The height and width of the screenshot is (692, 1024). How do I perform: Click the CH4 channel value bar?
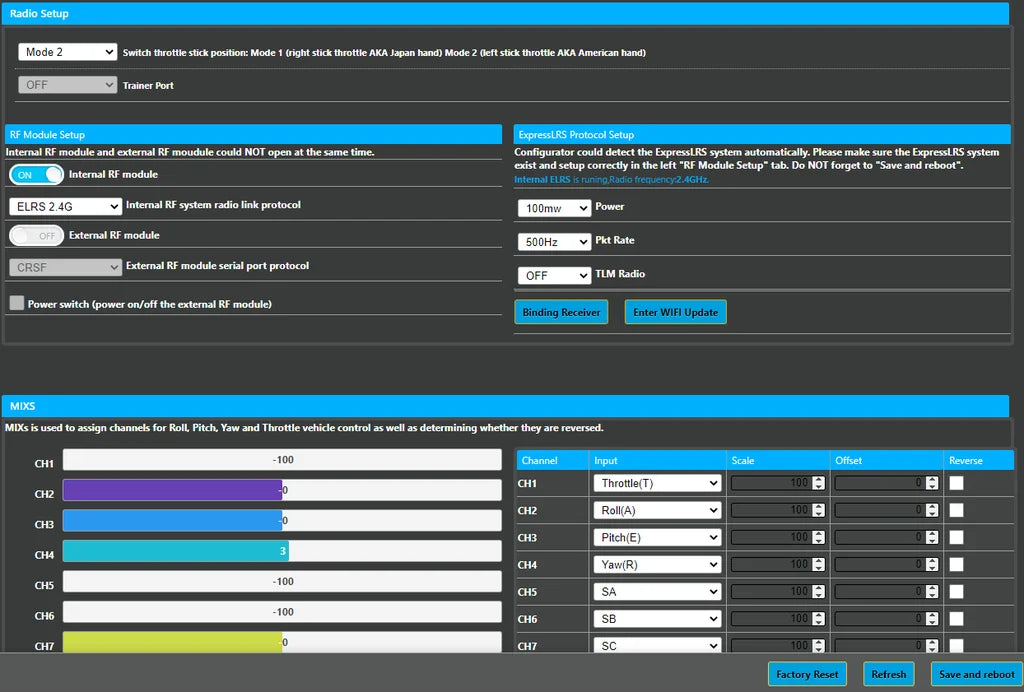282,551
